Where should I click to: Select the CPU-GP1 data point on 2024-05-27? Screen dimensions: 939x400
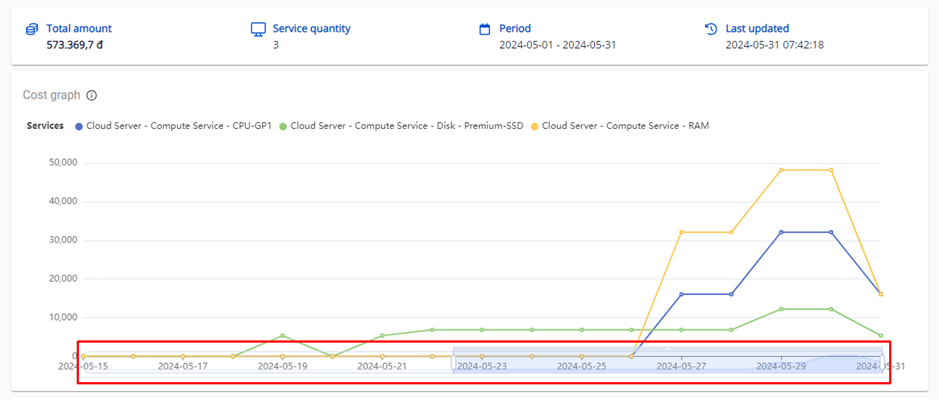click(x=681, y=294)
